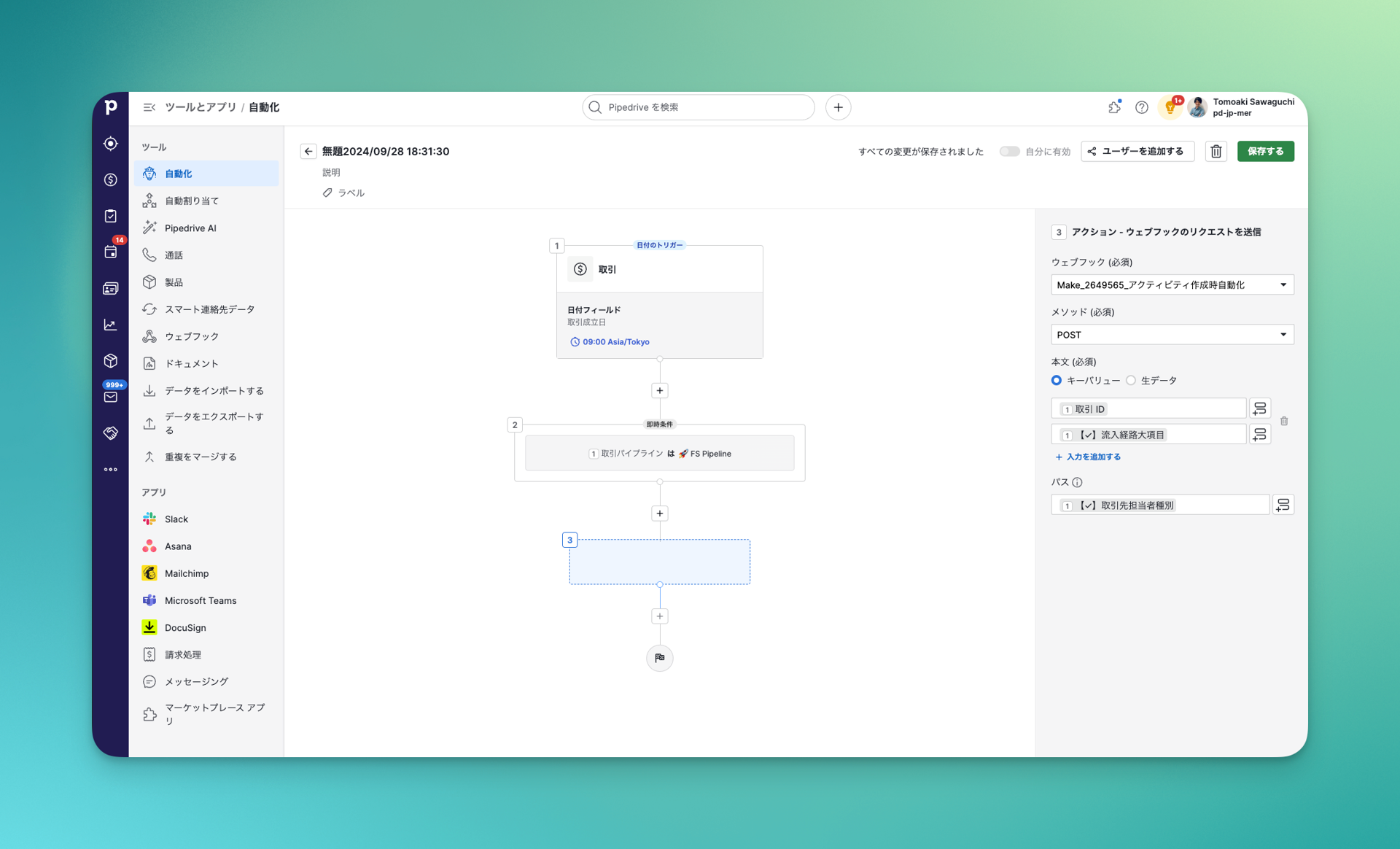The image size is (1400, 849).
Task: Insert field into 取引 ID row
Action: [1259, 408]
